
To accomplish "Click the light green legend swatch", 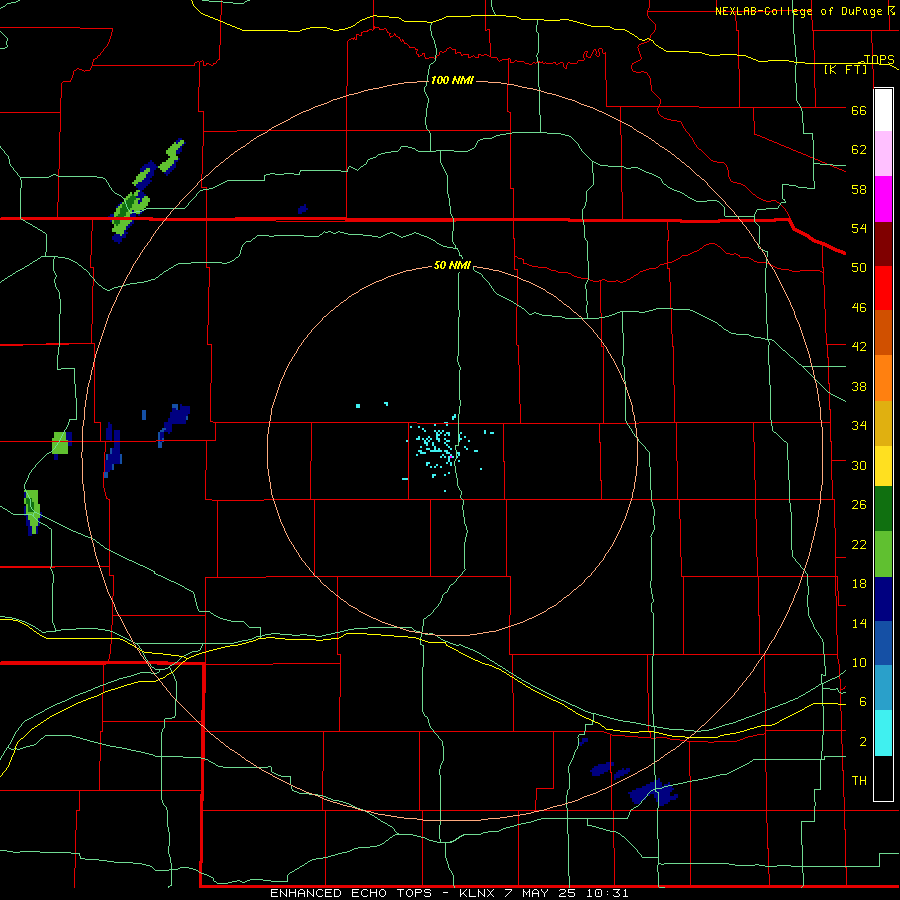I will (883, 554).
